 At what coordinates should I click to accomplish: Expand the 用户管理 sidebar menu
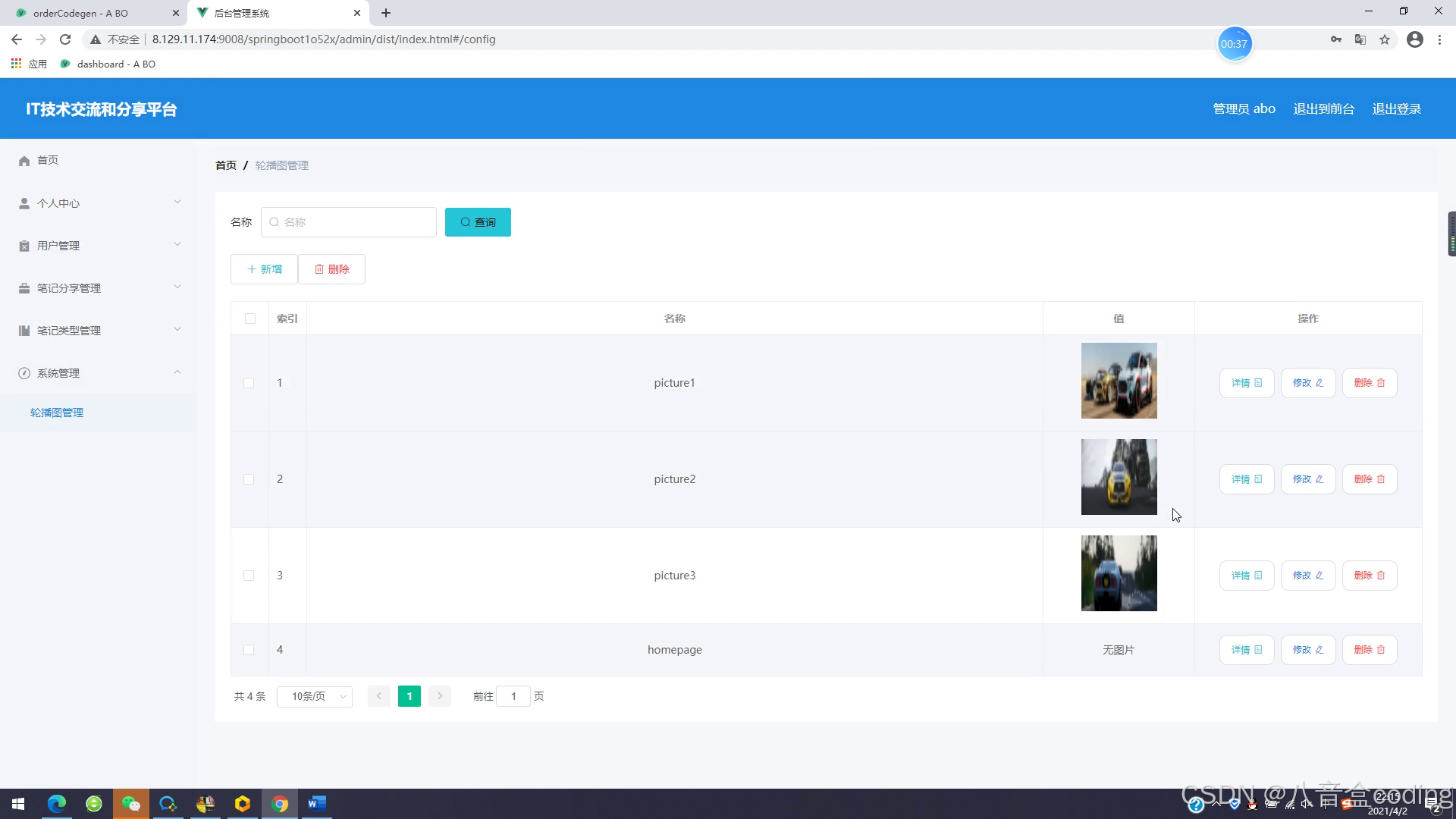point(99,246)
